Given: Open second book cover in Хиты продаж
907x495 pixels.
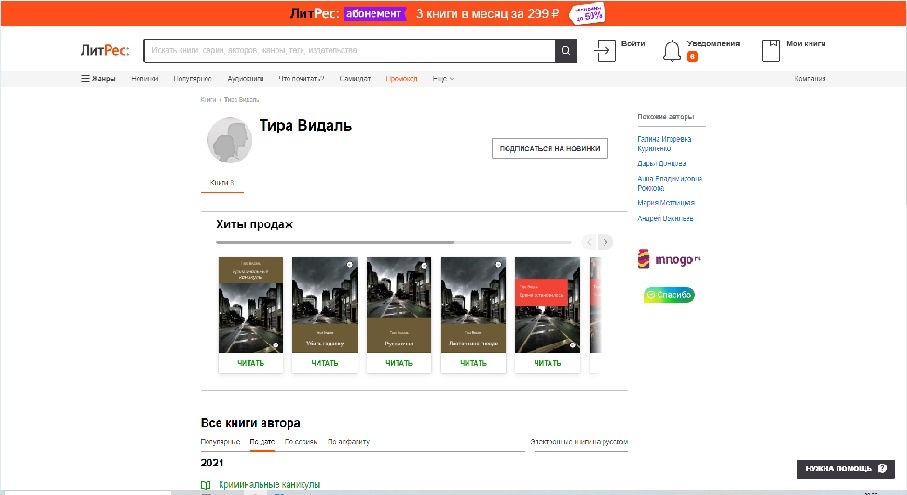Looking at the screenshot, I should click(325, 305).
